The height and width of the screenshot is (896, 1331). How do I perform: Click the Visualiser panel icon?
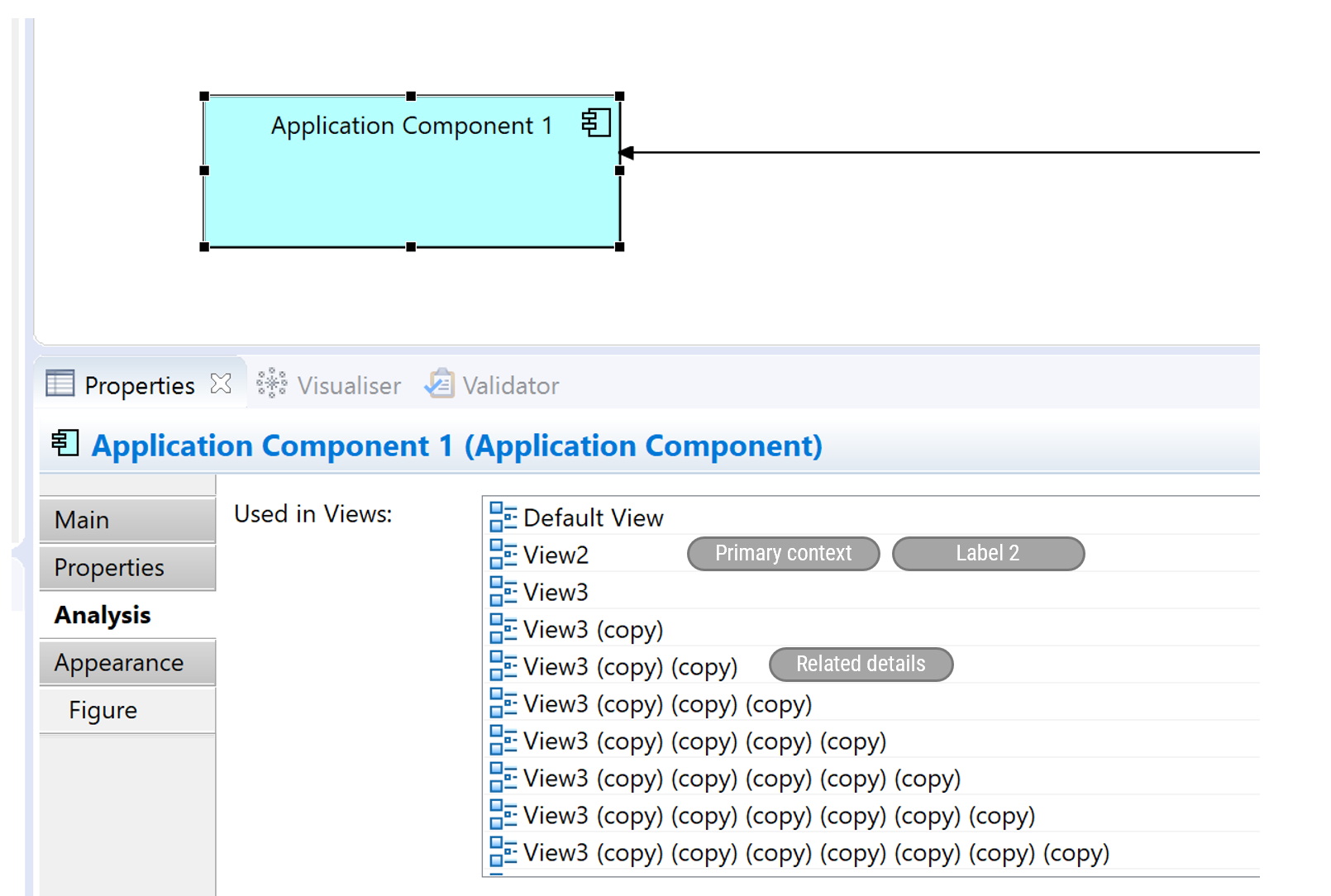272,384
